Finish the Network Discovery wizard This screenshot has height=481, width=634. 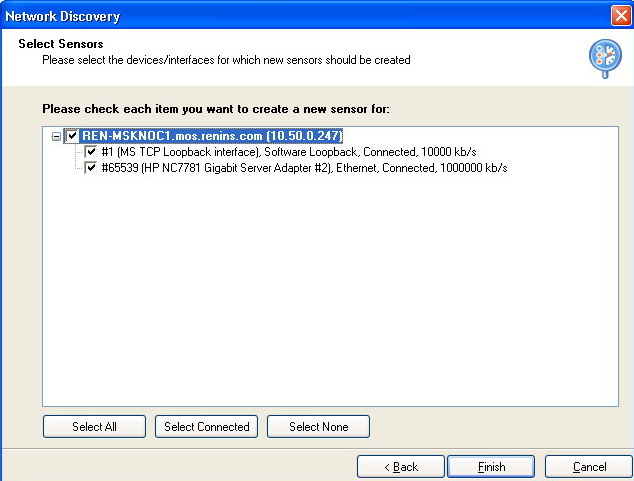pos(491,467)
